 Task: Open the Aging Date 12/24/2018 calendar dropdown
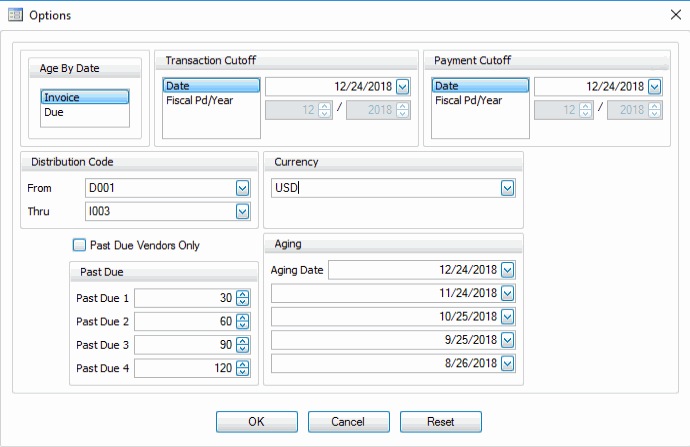click(508, 270)
